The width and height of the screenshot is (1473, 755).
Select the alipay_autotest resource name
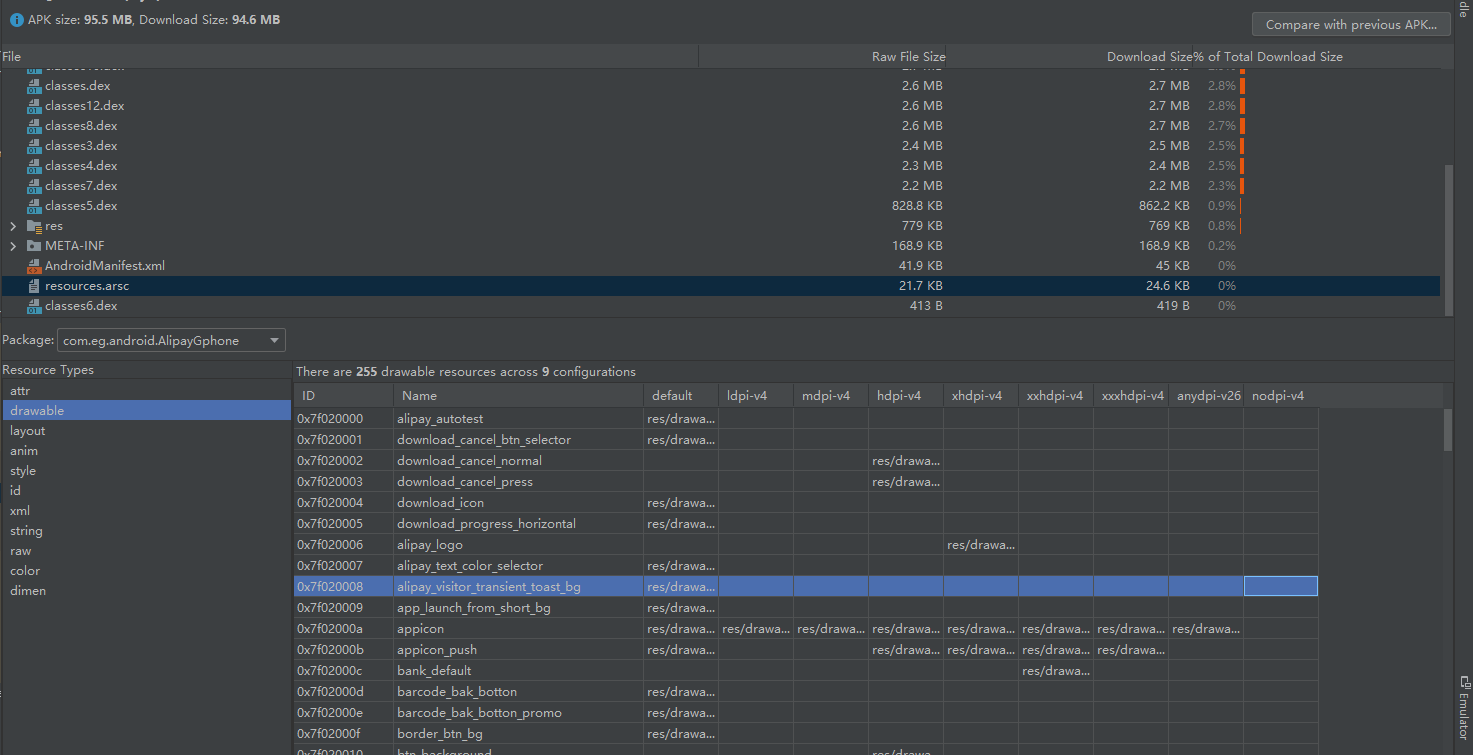click(x=440, y=419)
